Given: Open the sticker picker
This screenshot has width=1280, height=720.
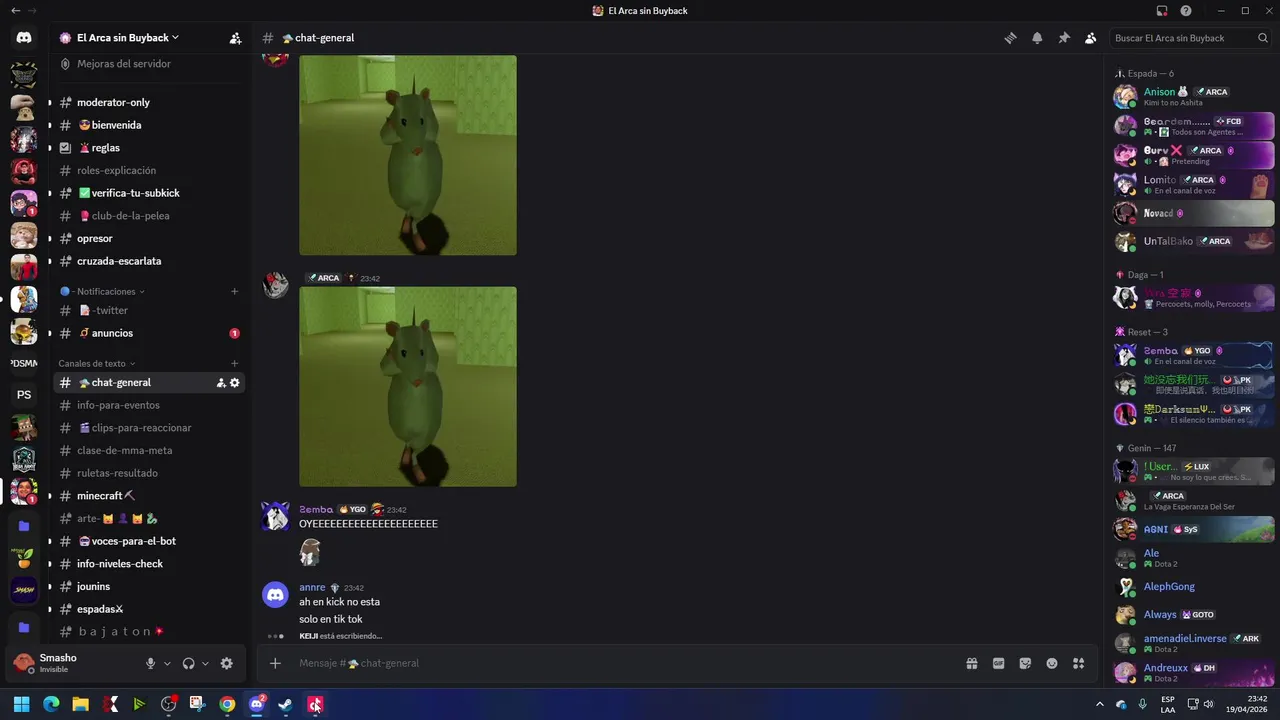Looking at the screenshot, I should click(x=1025, y=663).
